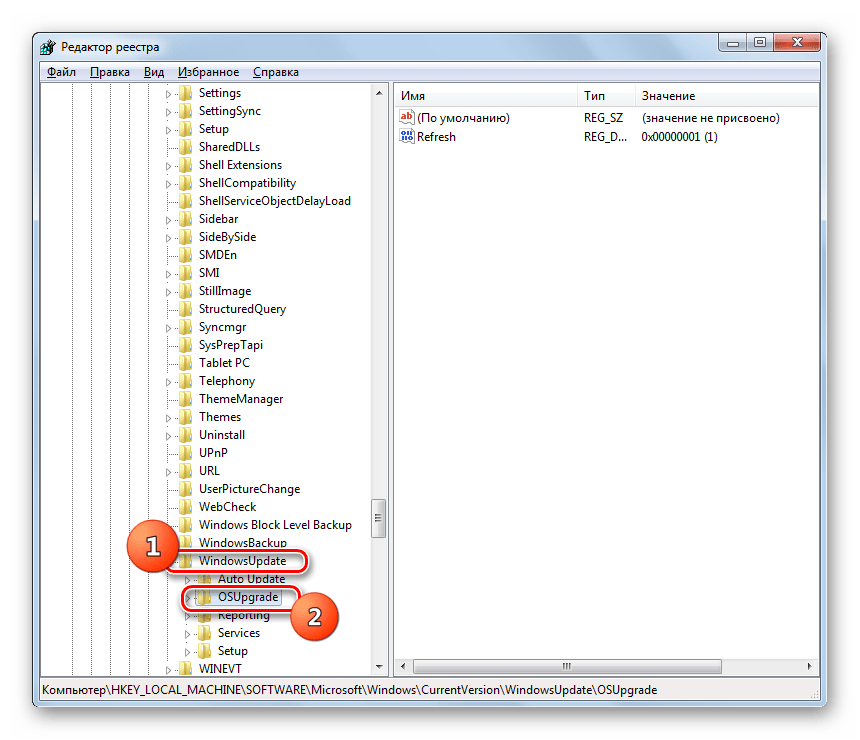Click the Uninstall folder icon
The image size is (860, 740).
coord(185,435)
